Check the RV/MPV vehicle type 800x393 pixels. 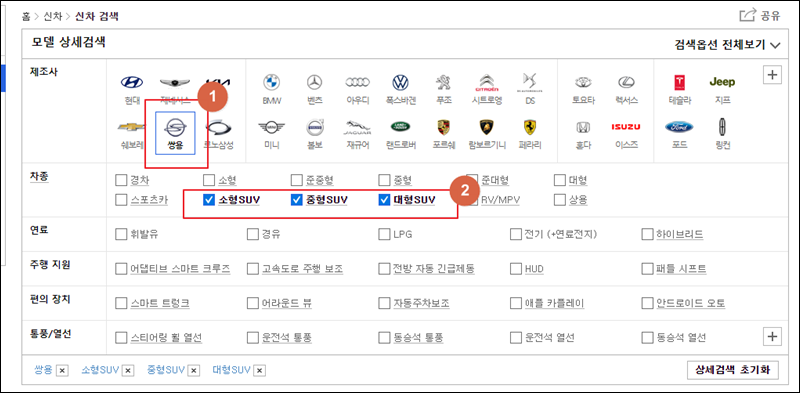point(473,200)
